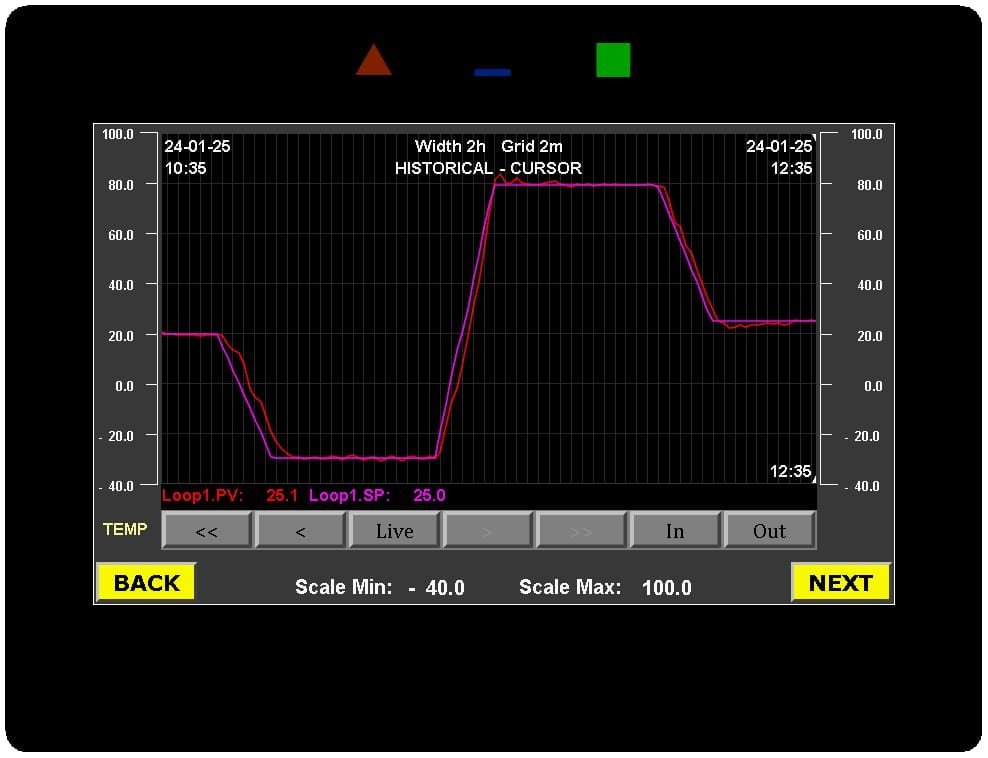Click the Loop1.SP value 25.0
Image resolution: width=988 pixels, height=758 pixels.
pyautogui.click(x=429, y=495)
